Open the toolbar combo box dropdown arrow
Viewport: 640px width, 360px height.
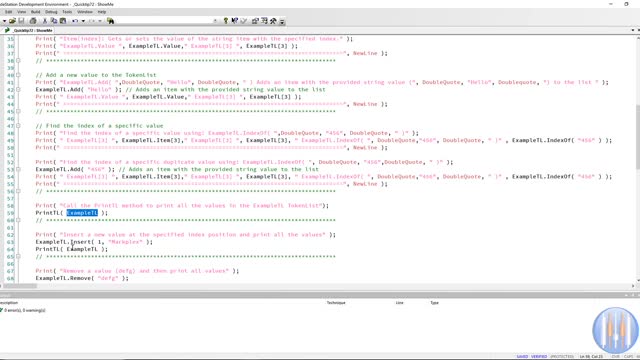coord(215,21)
